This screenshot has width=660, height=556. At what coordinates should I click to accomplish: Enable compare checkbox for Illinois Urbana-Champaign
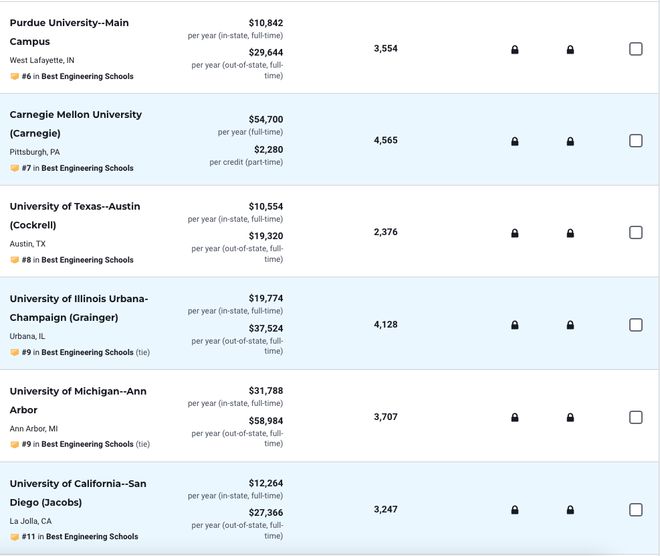635,325
